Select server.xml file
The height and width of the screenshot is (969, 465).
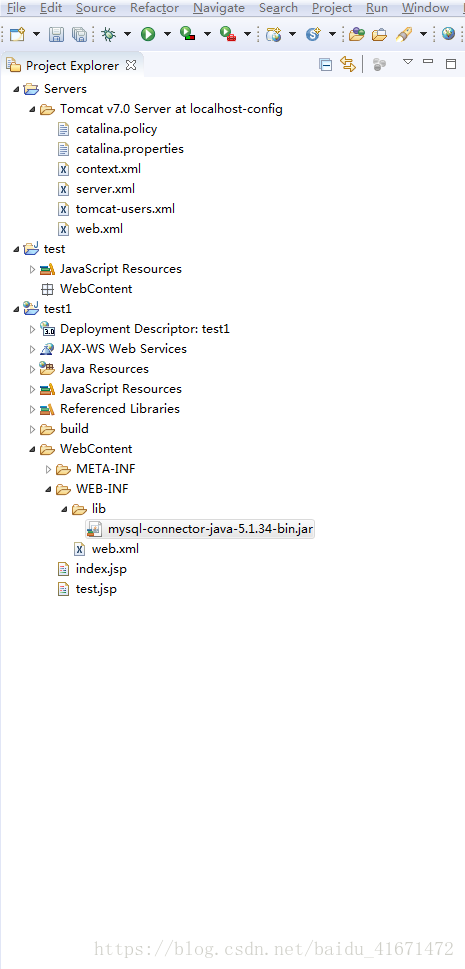point(105,188)
